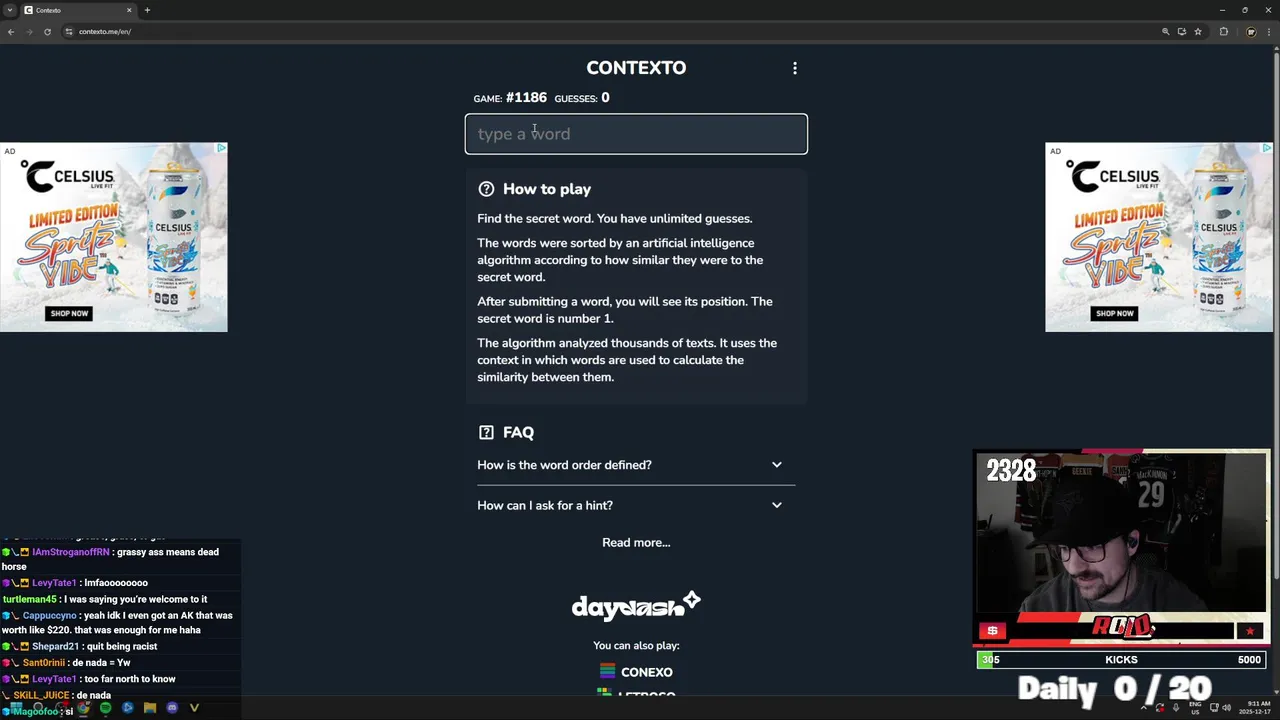Screen dimensions: 1280x720
Task: Click chat message from turtleman45
Action: pyautogui.click(x=105, y=599)
